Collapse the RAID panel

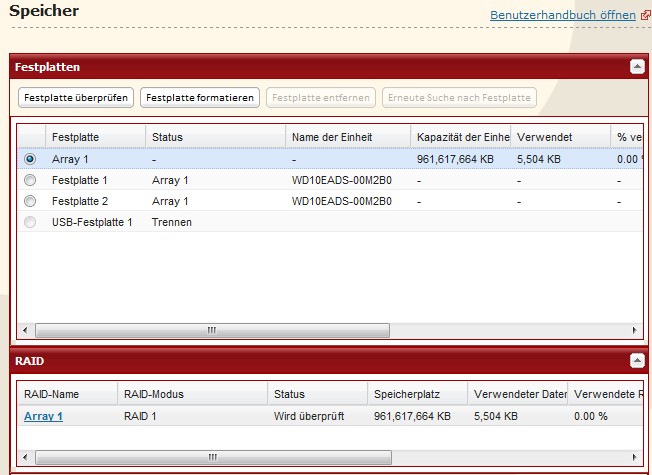(x=637, y=360)
